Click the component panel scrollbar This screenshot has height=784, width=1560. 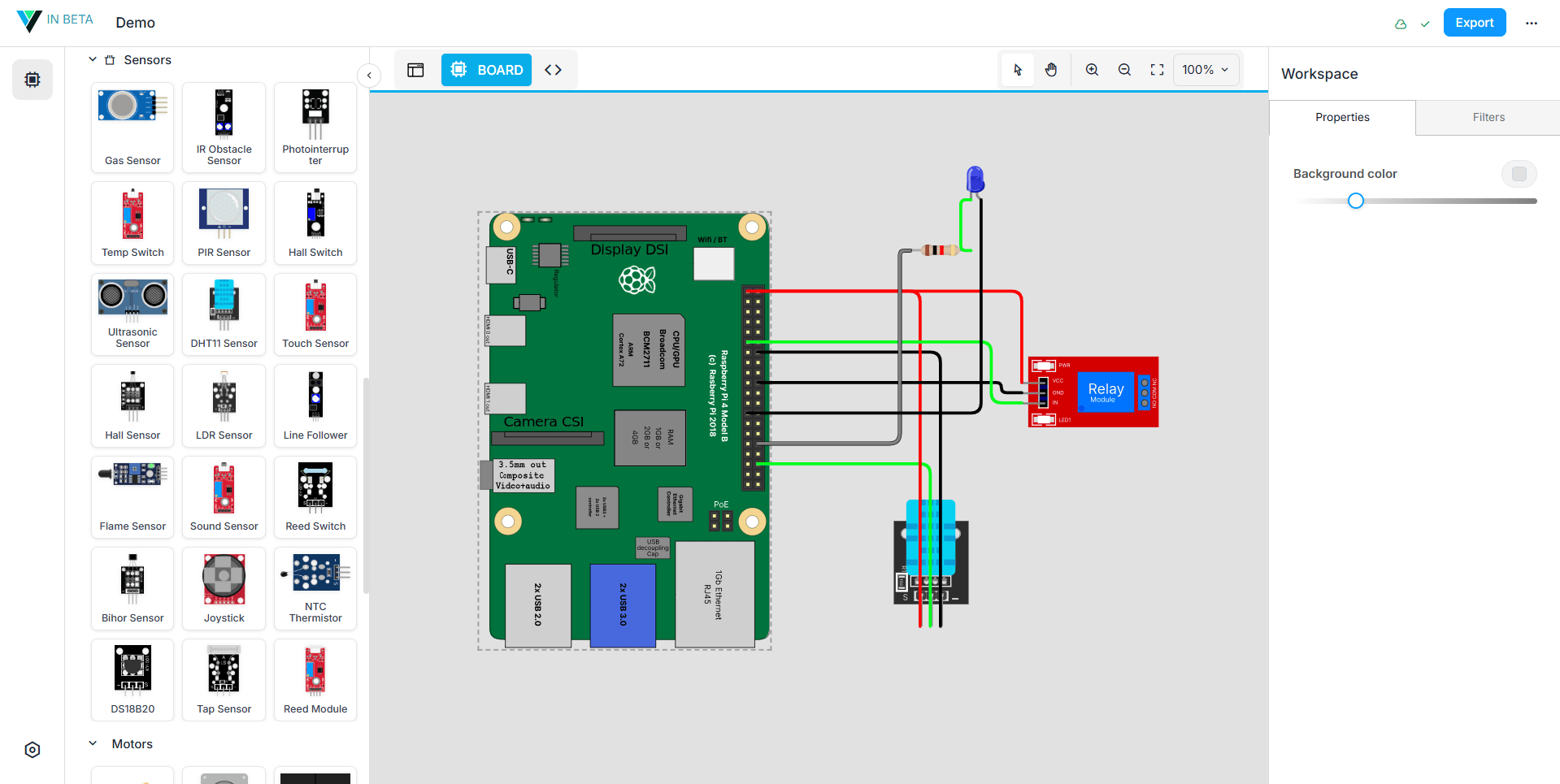coord(366,486)
